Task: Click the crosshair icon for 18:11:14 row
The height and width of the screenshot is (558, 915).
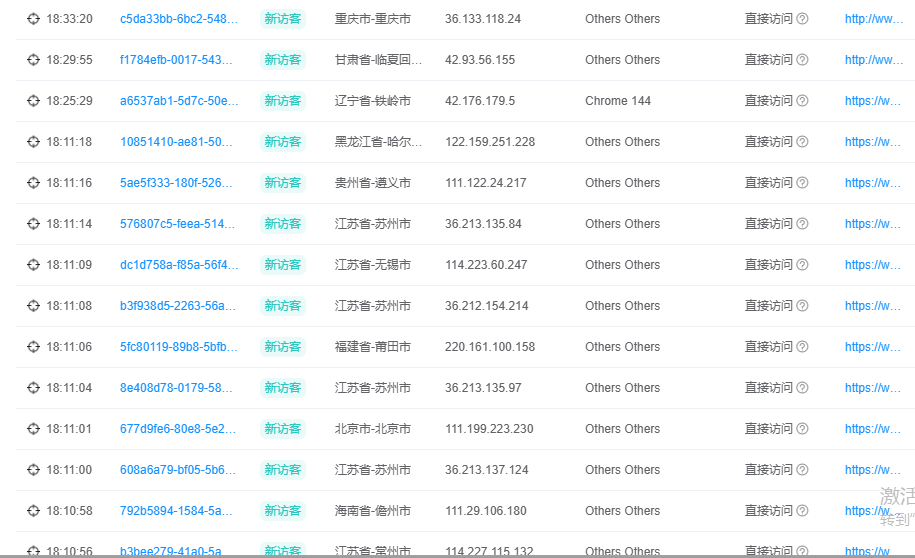Action: click(x=33, y=224)
